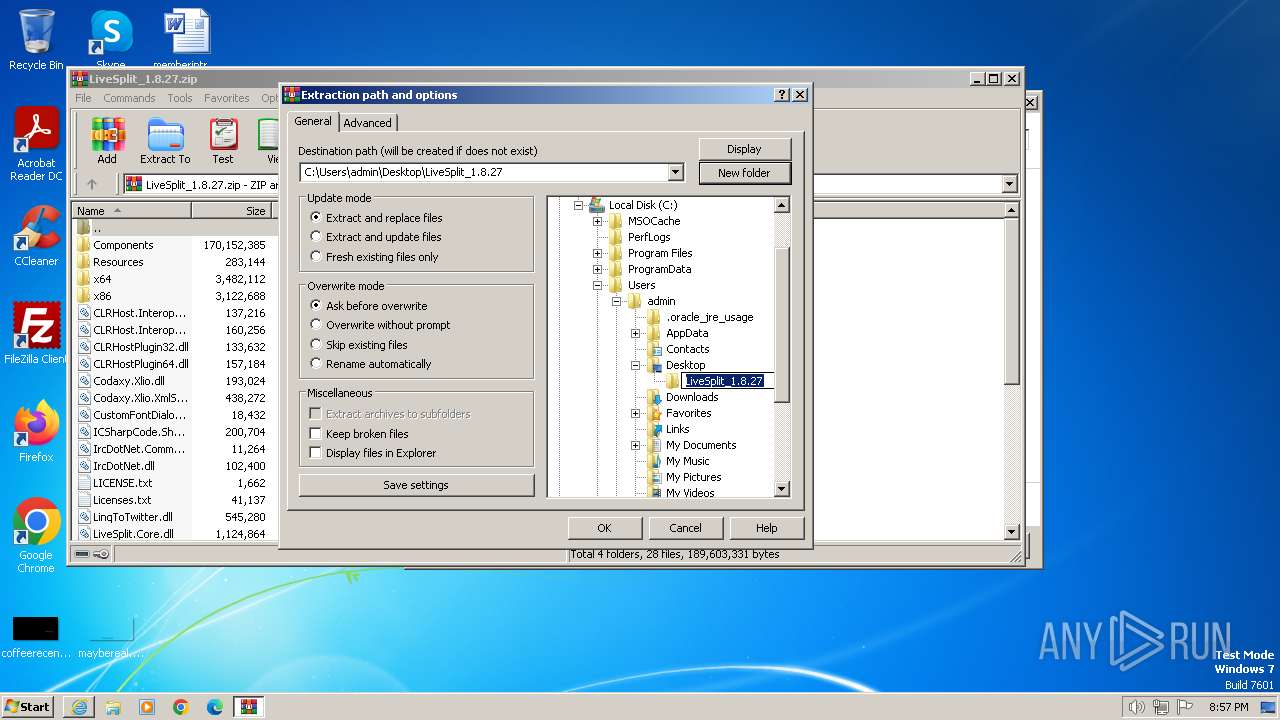The width and height of the screenshot is (1280, 720).
Task: Select the CCleaner desktop icon
Action: (36, 236)
